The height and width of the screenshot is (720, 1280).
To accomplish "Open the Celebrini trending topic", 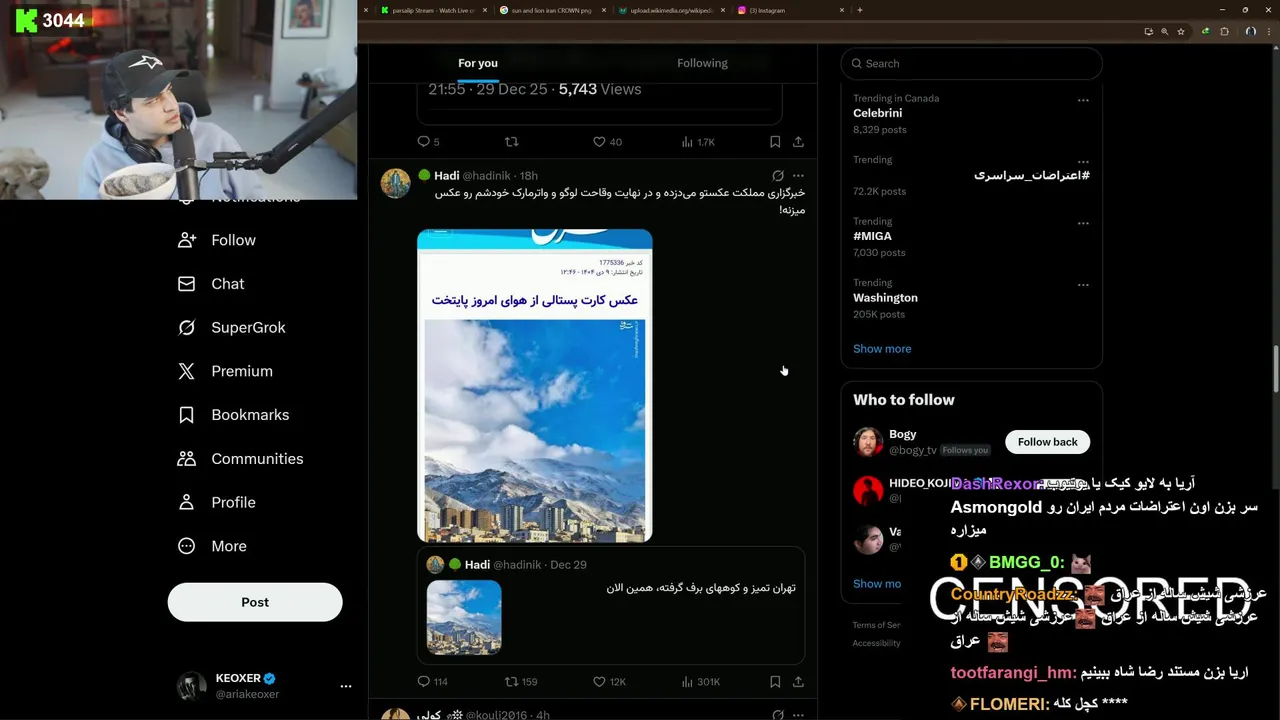I will [878, 113].
